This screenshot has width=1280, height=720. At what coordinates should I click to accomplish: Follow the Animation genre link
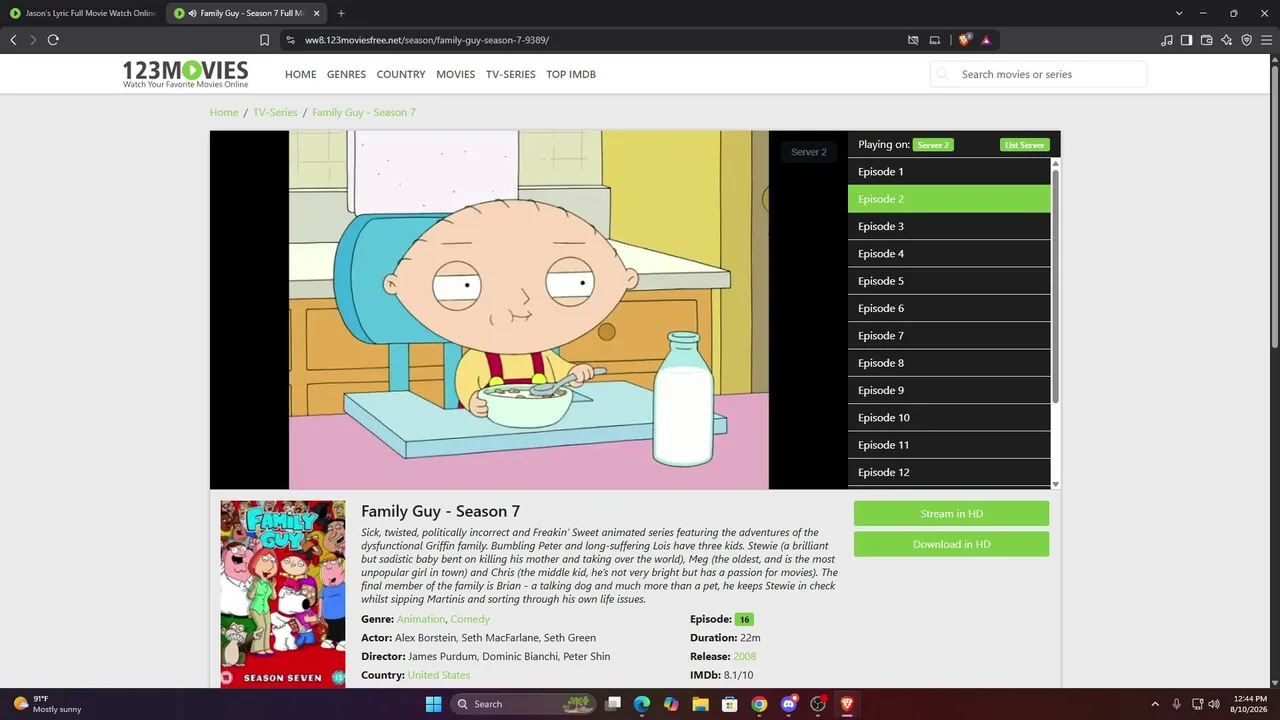[x=420, y=619]
